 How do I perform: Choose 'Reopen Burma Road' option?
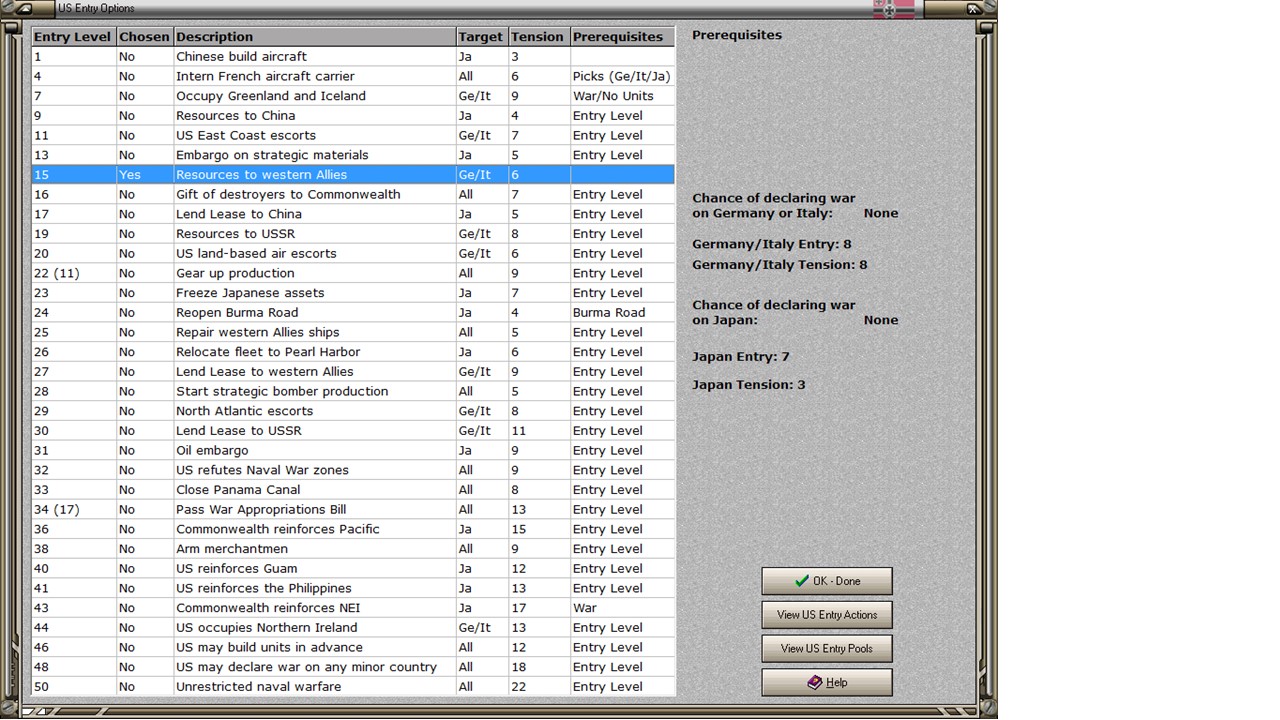353,312
